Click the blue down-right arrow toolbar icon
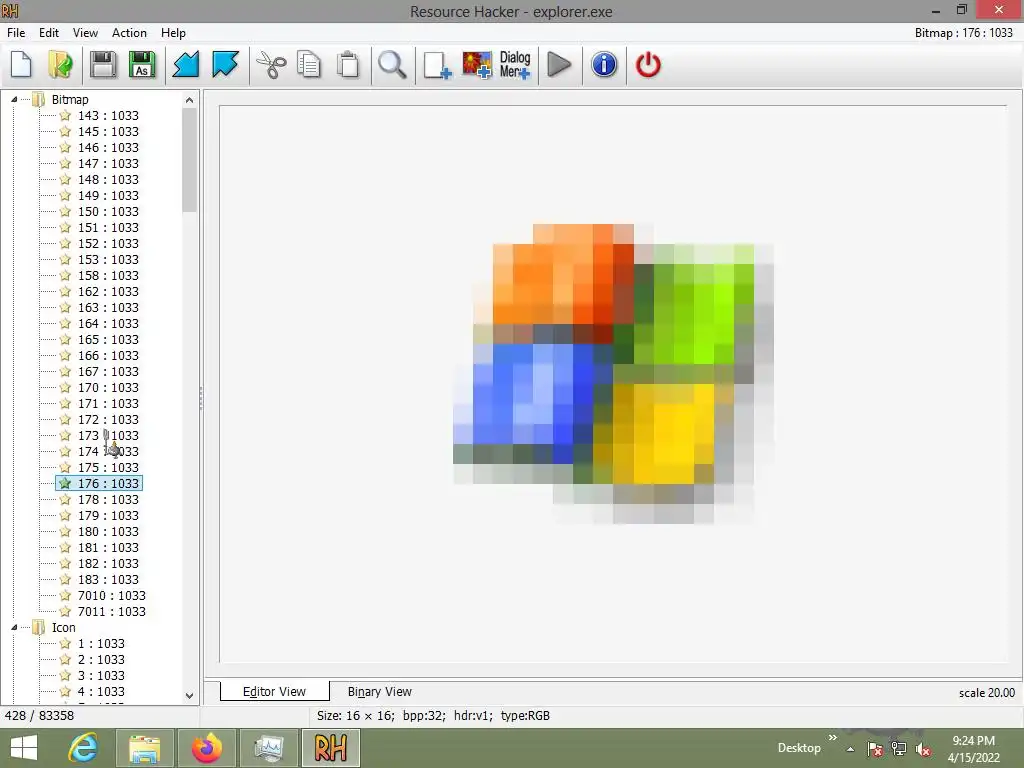The image size is (1024, 768). coord(225,65)
